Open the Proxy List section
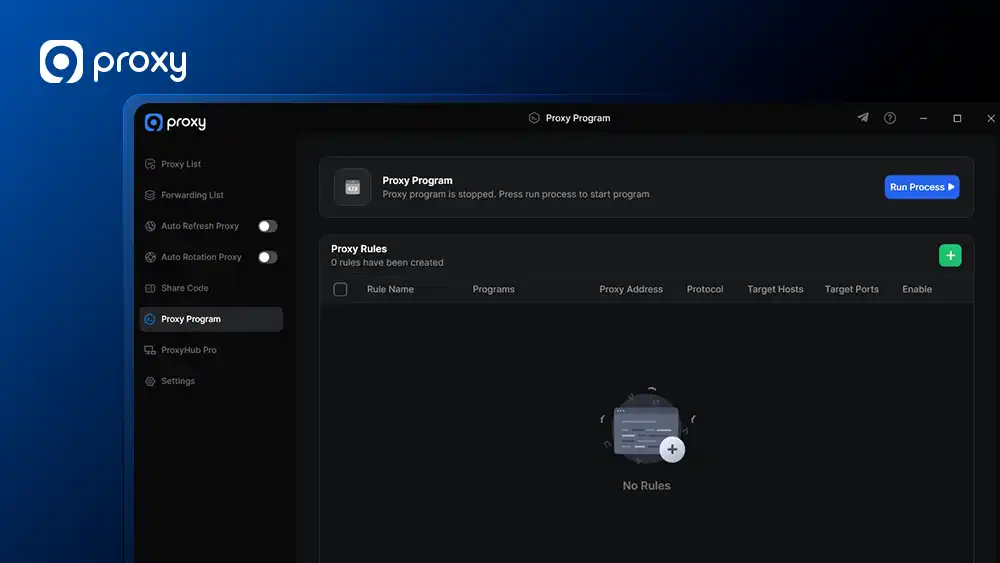 pyautogui.click(x=181, y=164)
